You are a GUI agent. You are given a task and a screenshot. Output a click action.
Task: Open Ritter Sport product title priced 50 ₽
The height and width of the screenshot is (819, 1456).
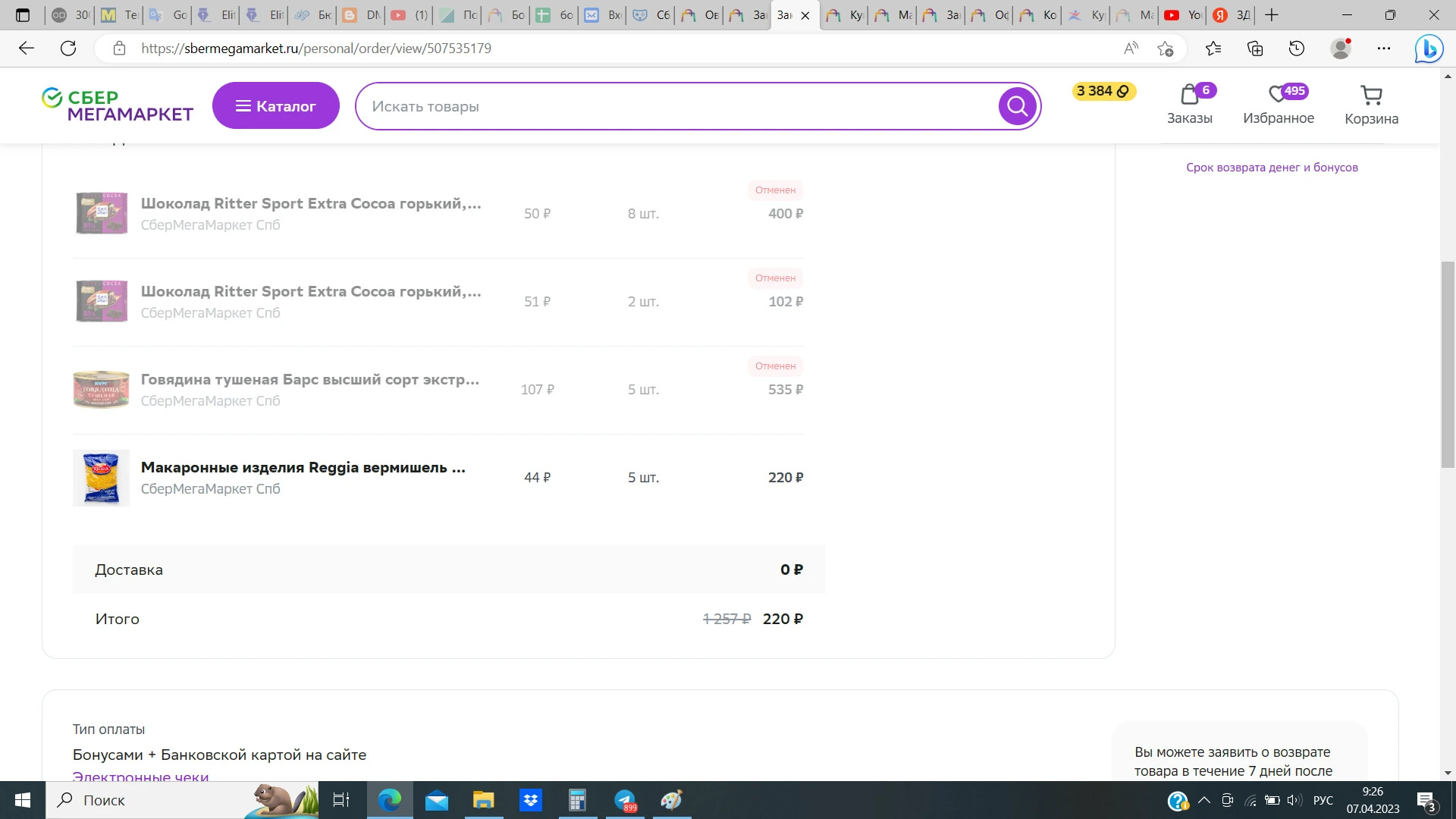(311, 203)
